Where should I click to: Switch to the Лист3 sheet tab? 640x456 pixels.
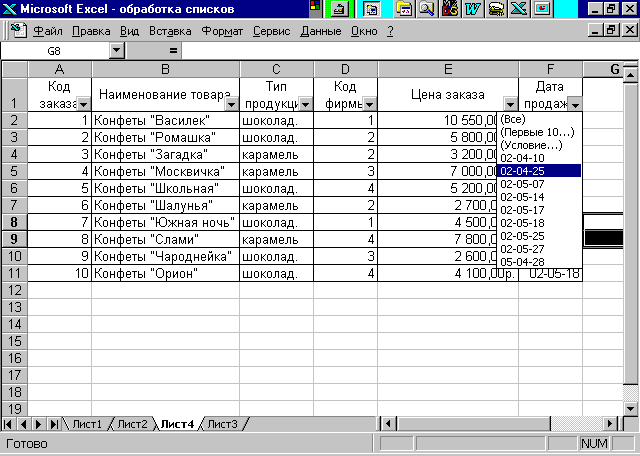click(x=222, y=424)
